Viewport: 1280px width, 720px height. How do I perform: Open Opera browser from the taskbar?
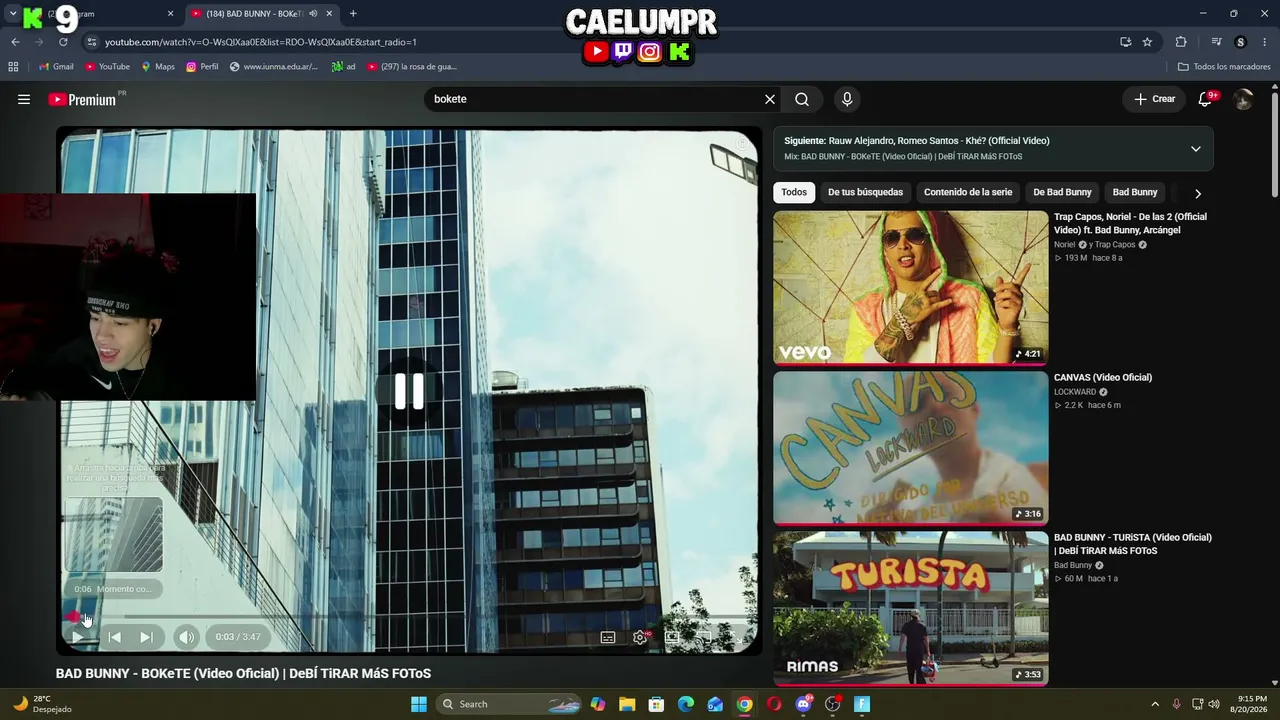[x=774, y=704]
